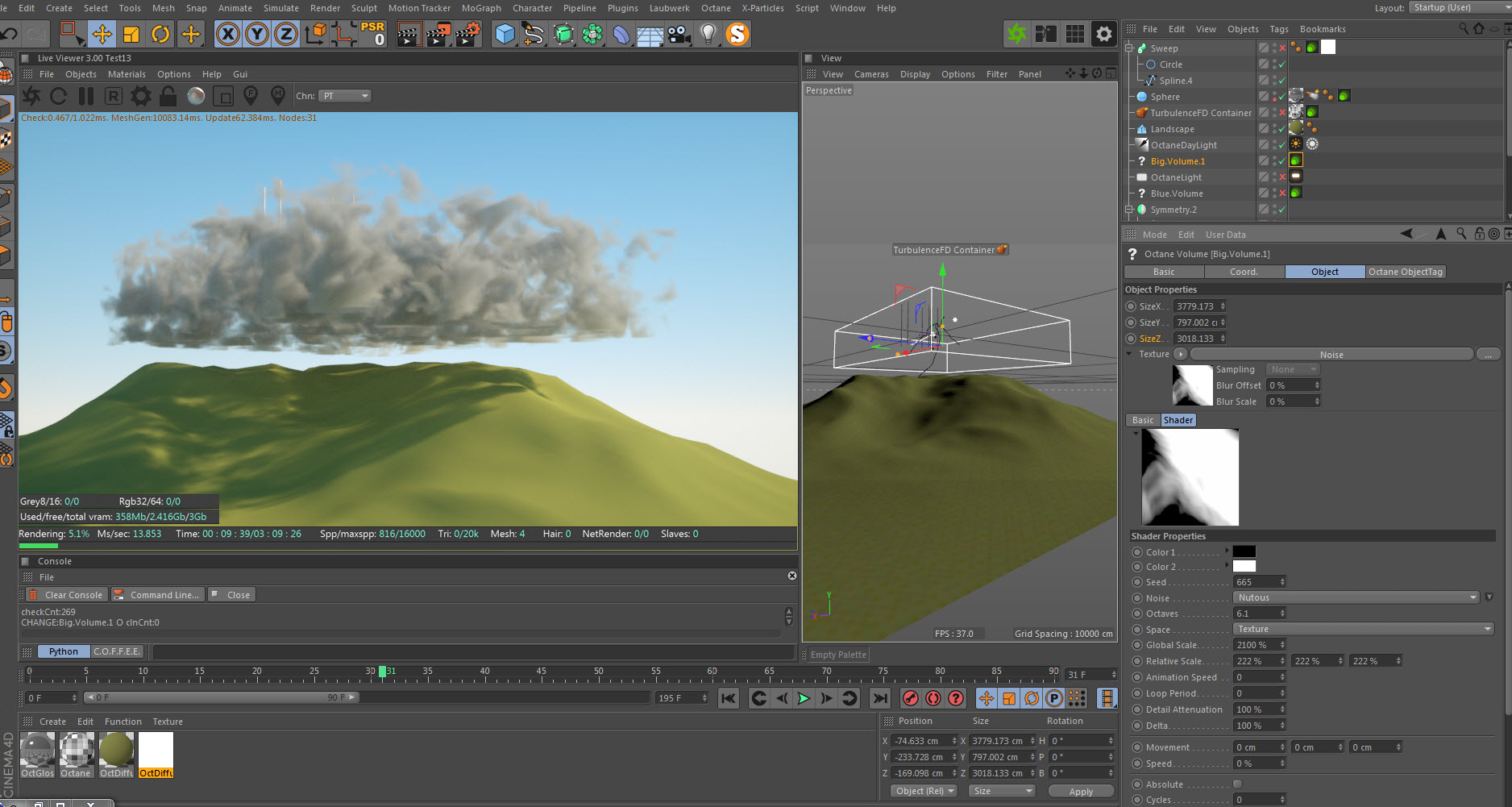The width and height of the screenshot is (1512, 807).
Task: Switch to the Octane ObjectTag tab
Action: pos(1405,272)
